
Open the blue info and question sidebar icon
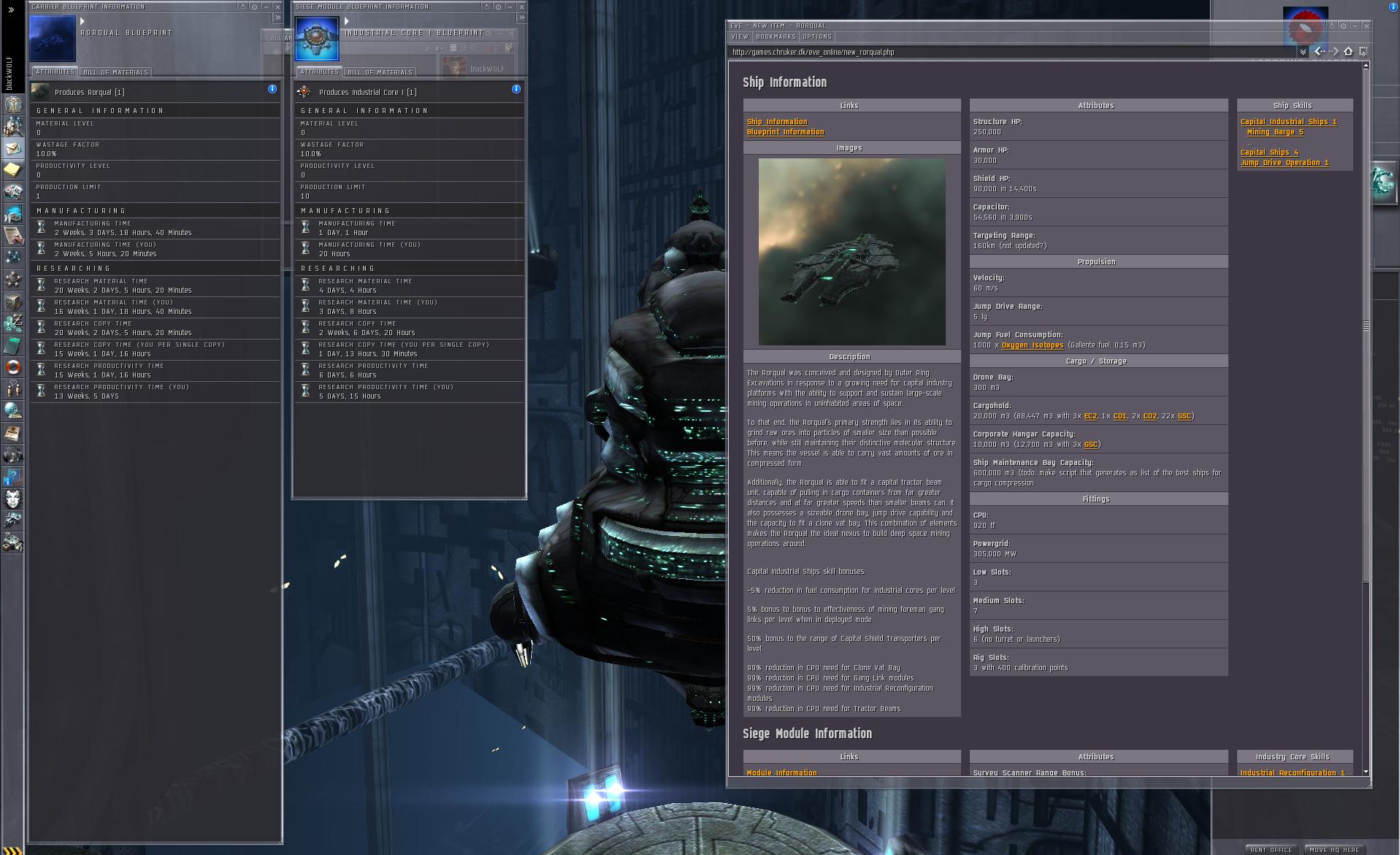12,477
